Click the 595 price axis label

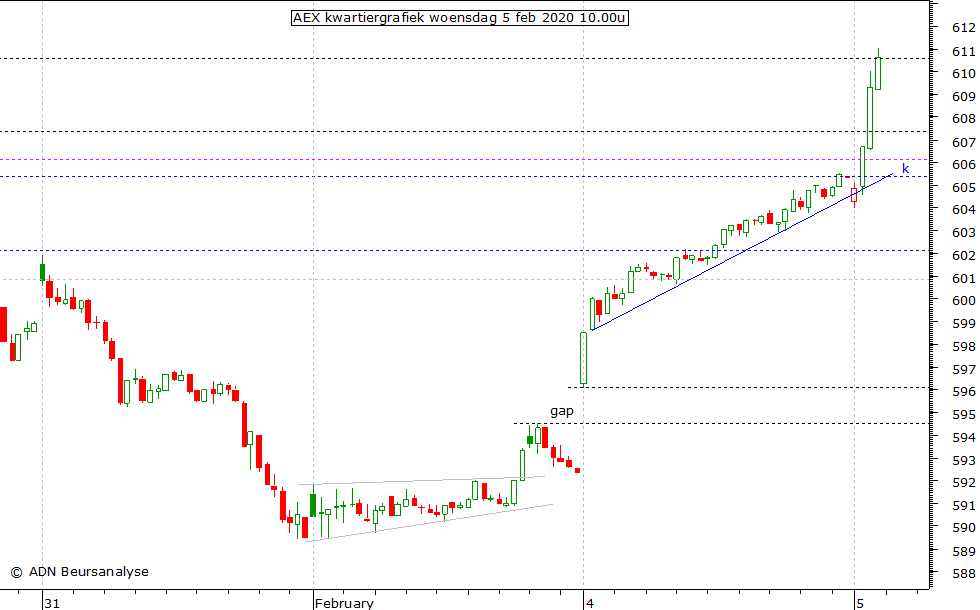click(963, 414)
